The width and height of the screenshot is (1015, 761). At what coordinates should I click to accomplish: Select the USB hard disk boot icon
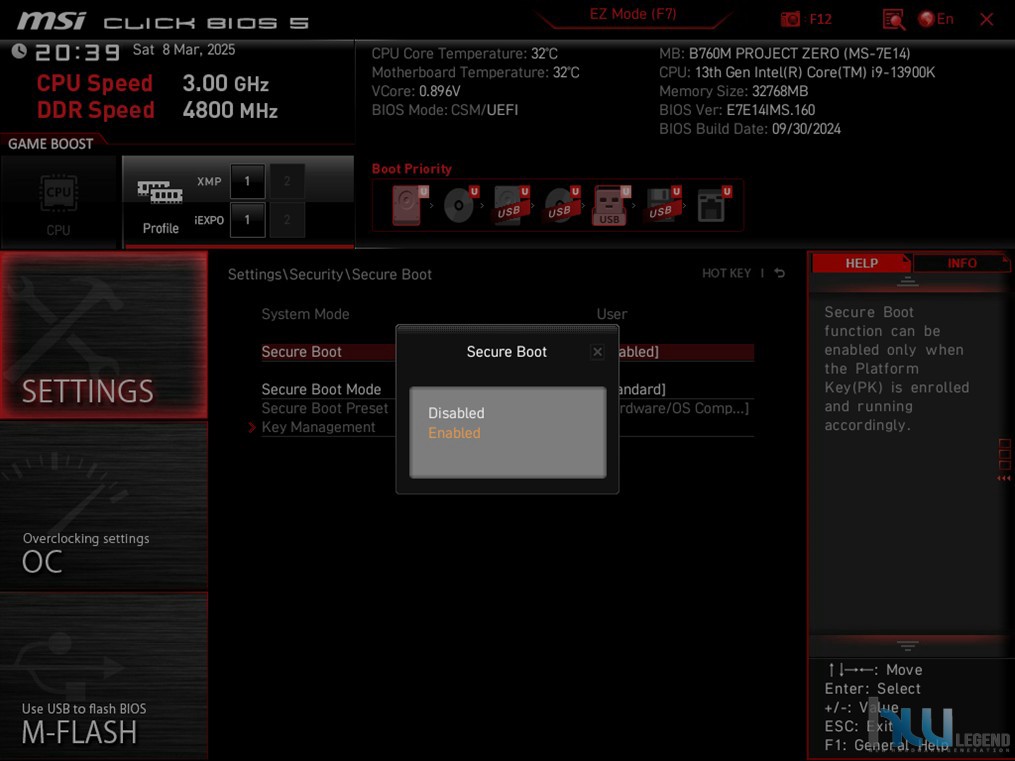click(511, 205)
